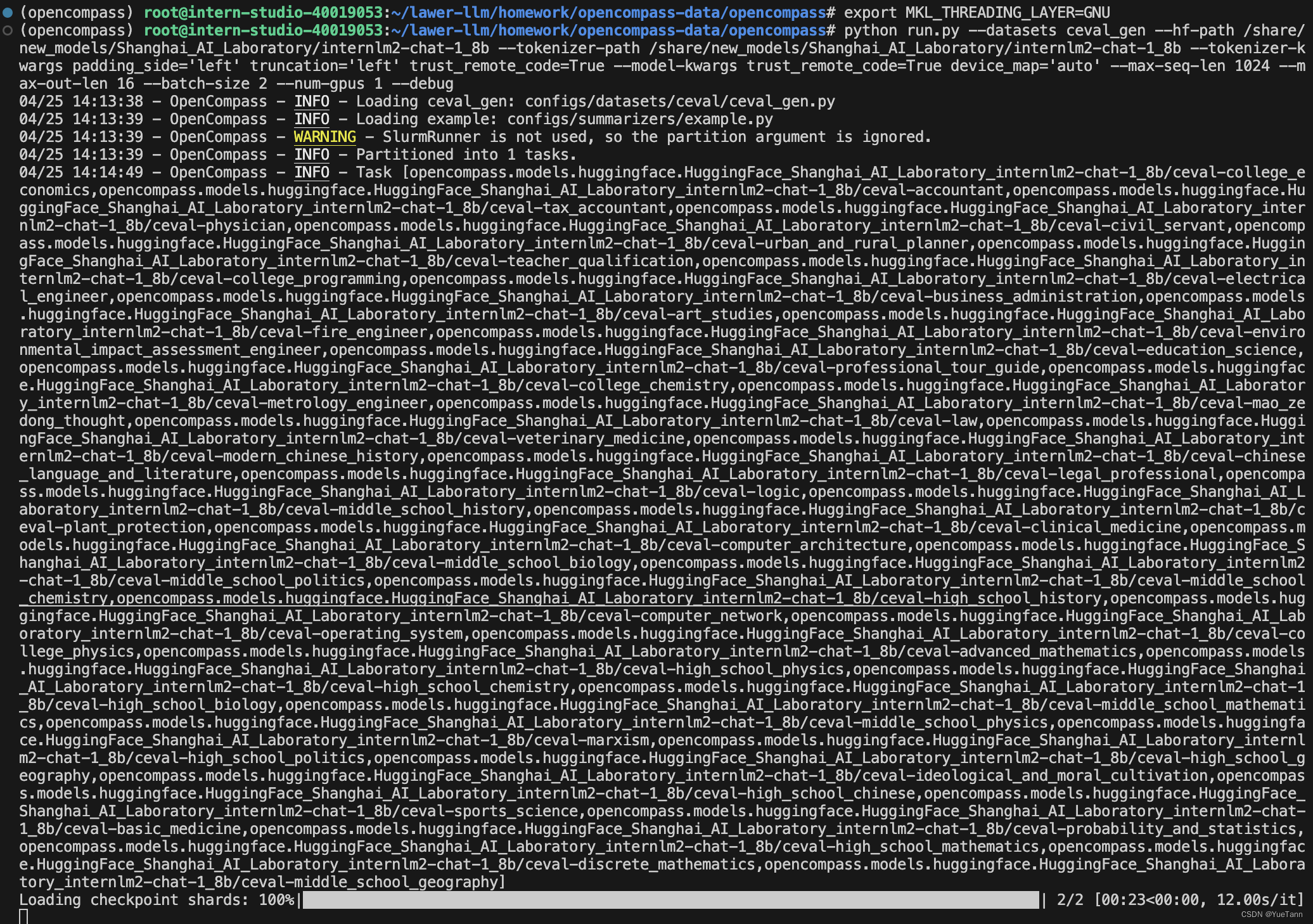Viewport: 1313px width, 924px height.
Task: Click 'python run.py --datasets ceval_gen' command text
Action: [995, 30]
